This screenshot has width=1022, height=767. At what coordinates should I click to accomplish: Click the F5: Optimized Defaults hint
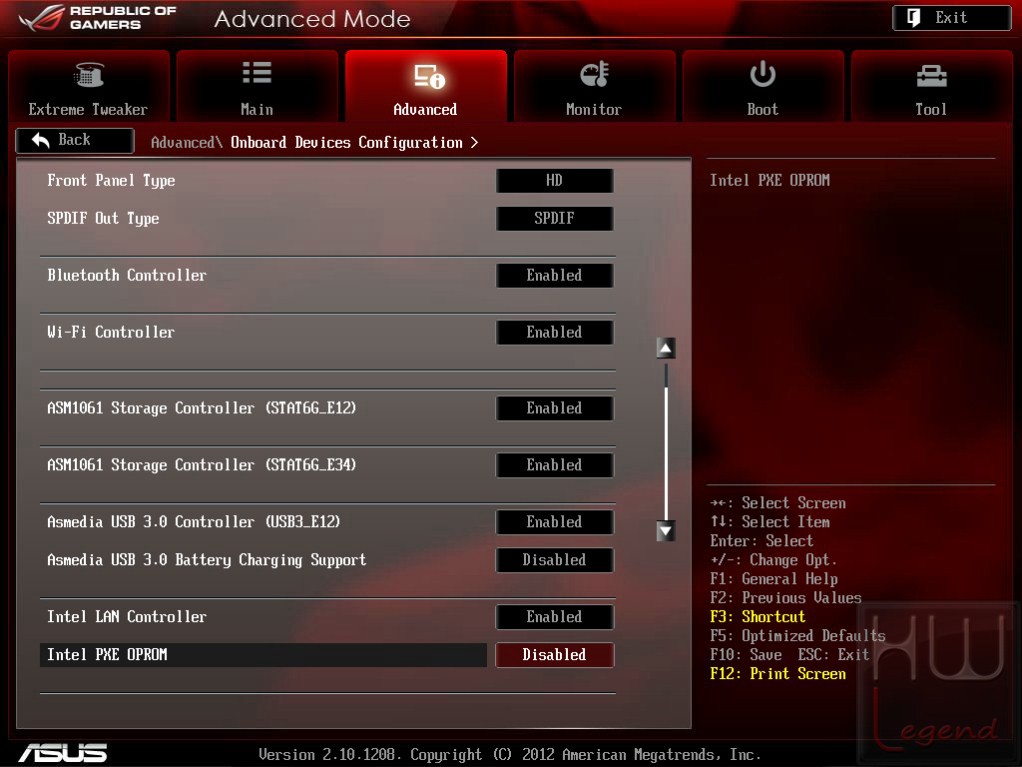tap(798, 635)
